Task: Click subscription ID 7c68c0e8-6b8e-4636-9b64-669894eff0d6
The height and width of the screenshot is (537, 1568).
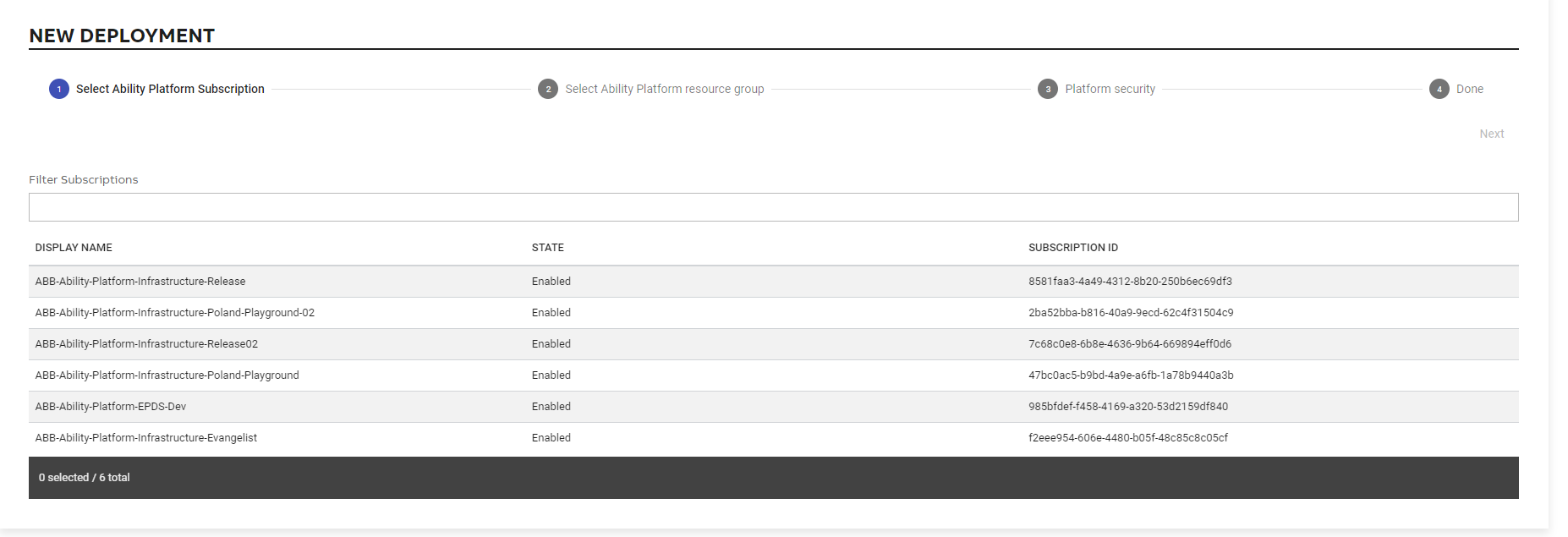Action: (x=1130, y=344)
